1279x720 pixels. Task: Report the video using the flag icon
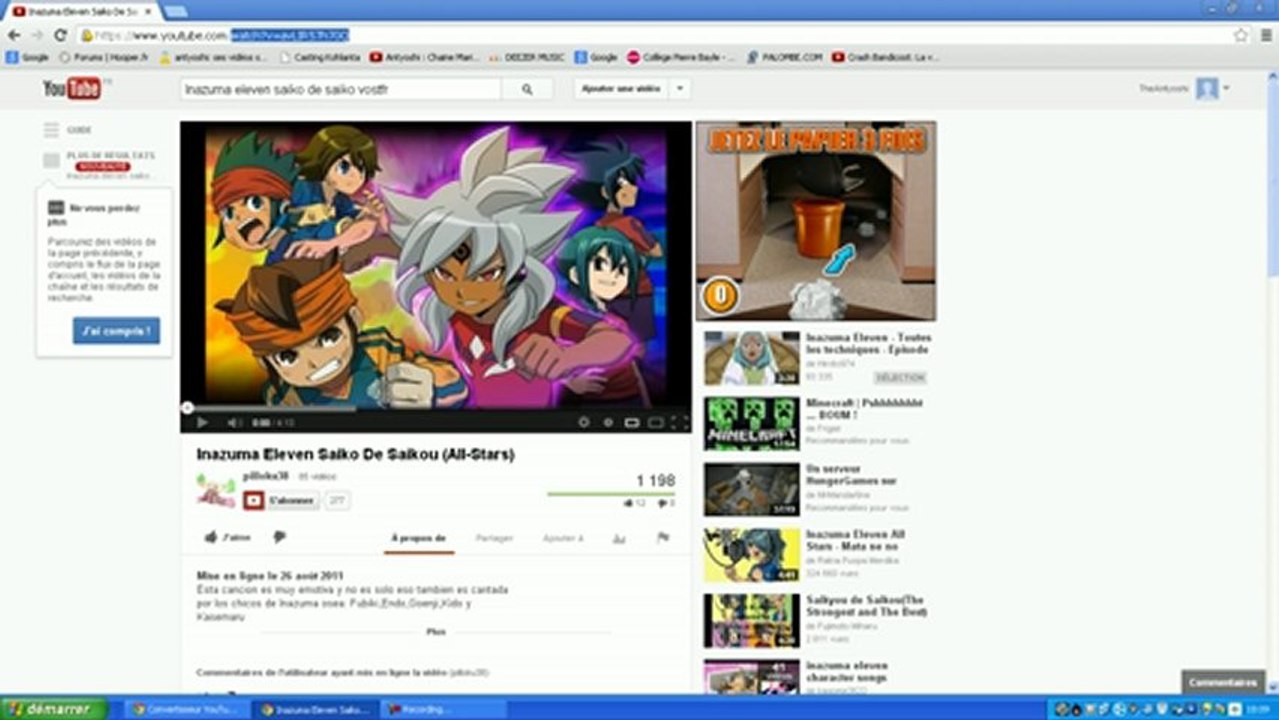coord(662,538)
